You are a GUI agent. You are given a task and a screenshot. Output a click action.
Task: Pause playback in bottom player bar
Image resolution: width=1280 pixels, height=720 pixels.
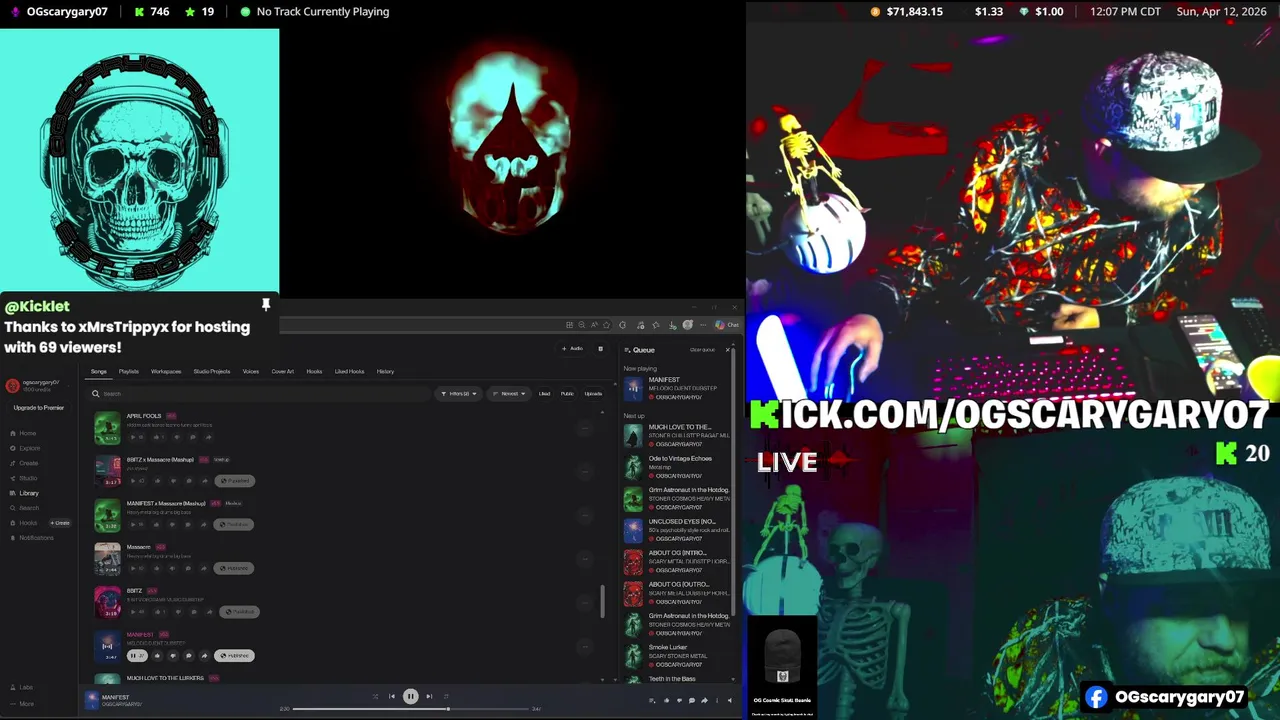pos(410,696)
